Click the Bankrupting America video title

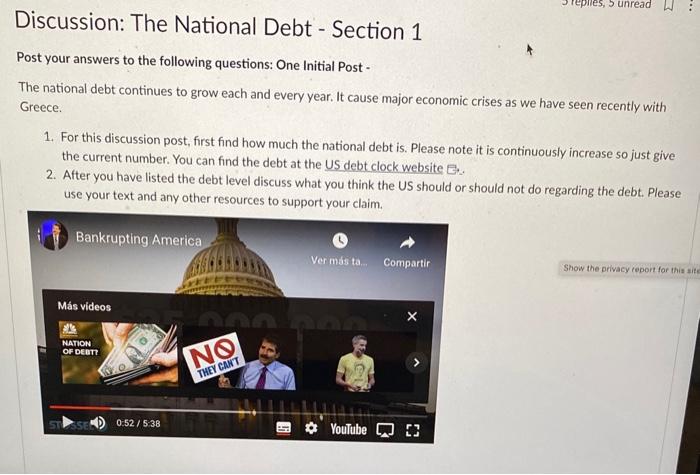pos(138,239)
